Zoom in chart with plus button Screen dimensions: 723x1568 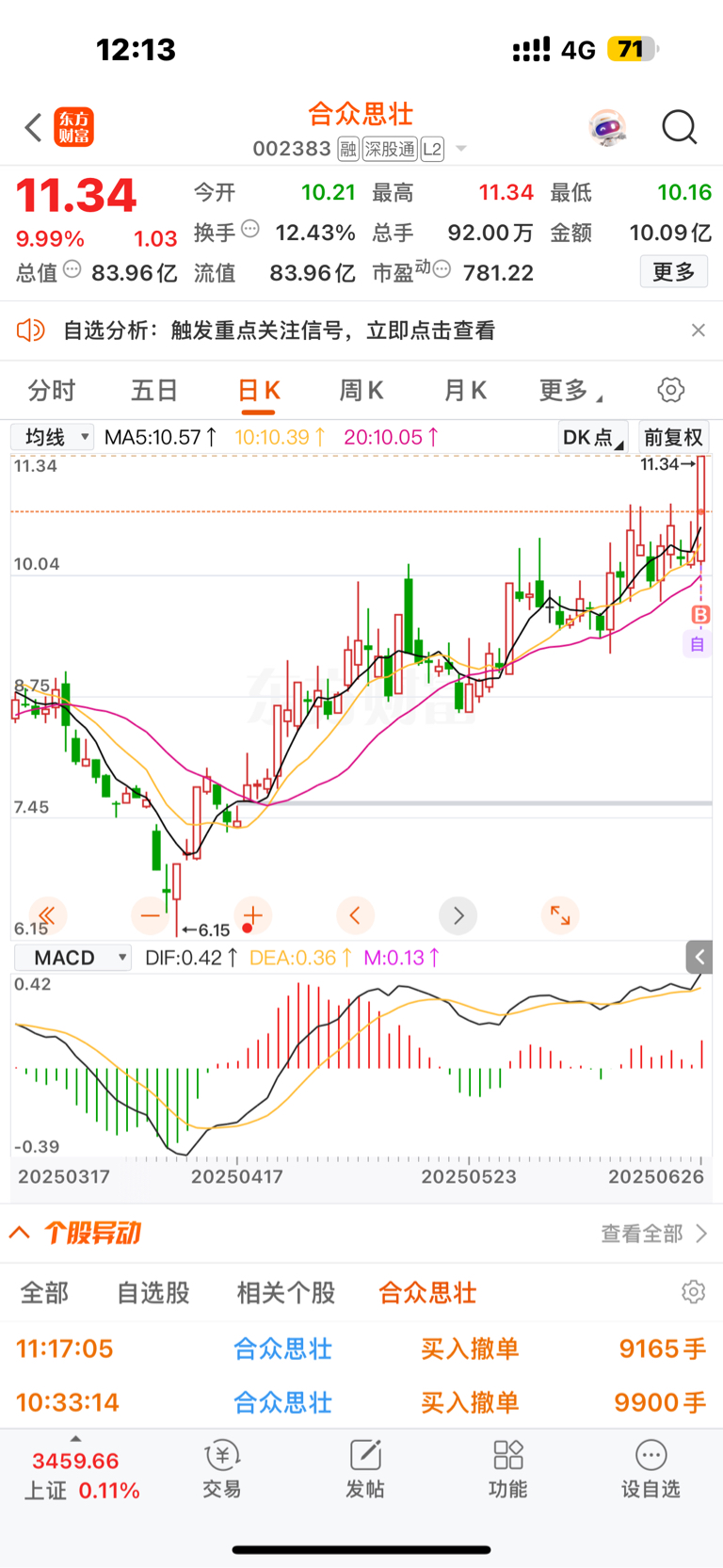253,914
